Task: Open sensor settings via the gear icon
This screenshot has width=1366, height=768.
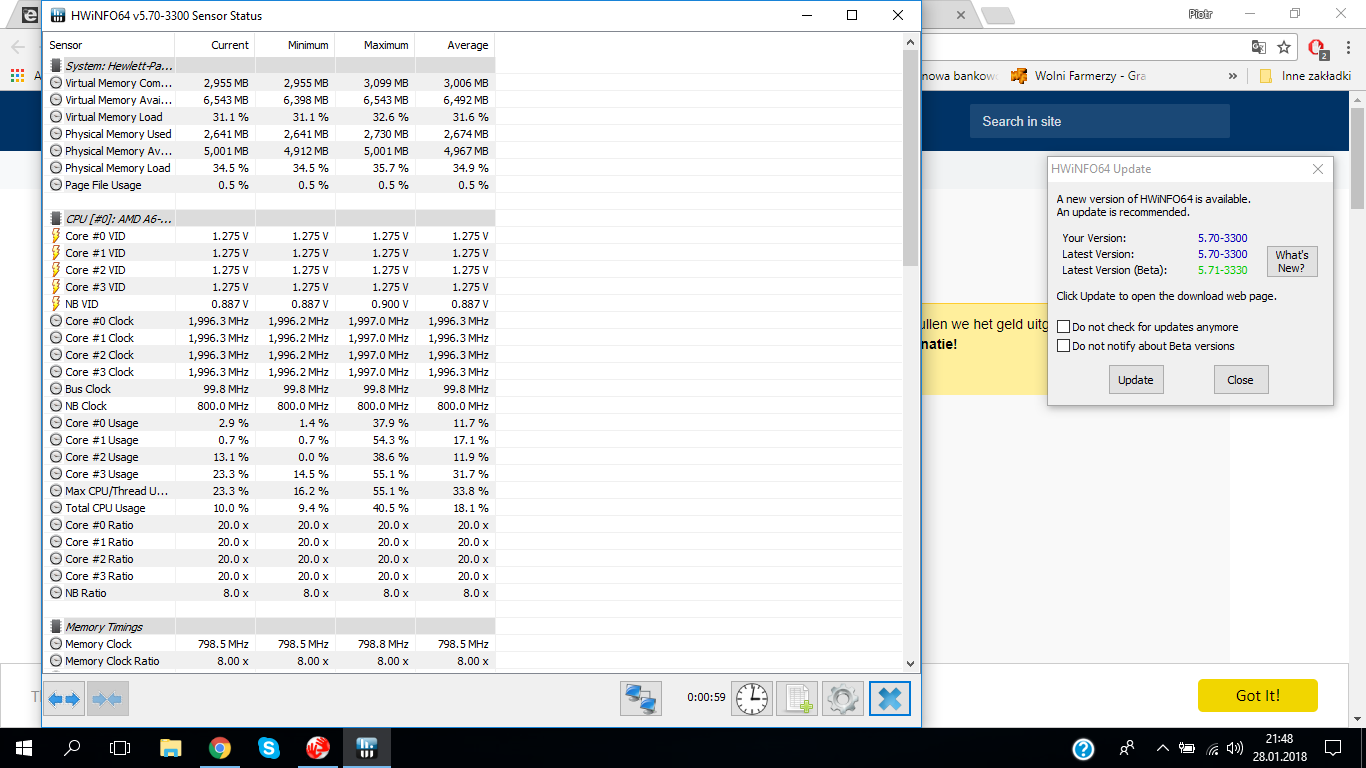Action: click(x=843, y=699)
